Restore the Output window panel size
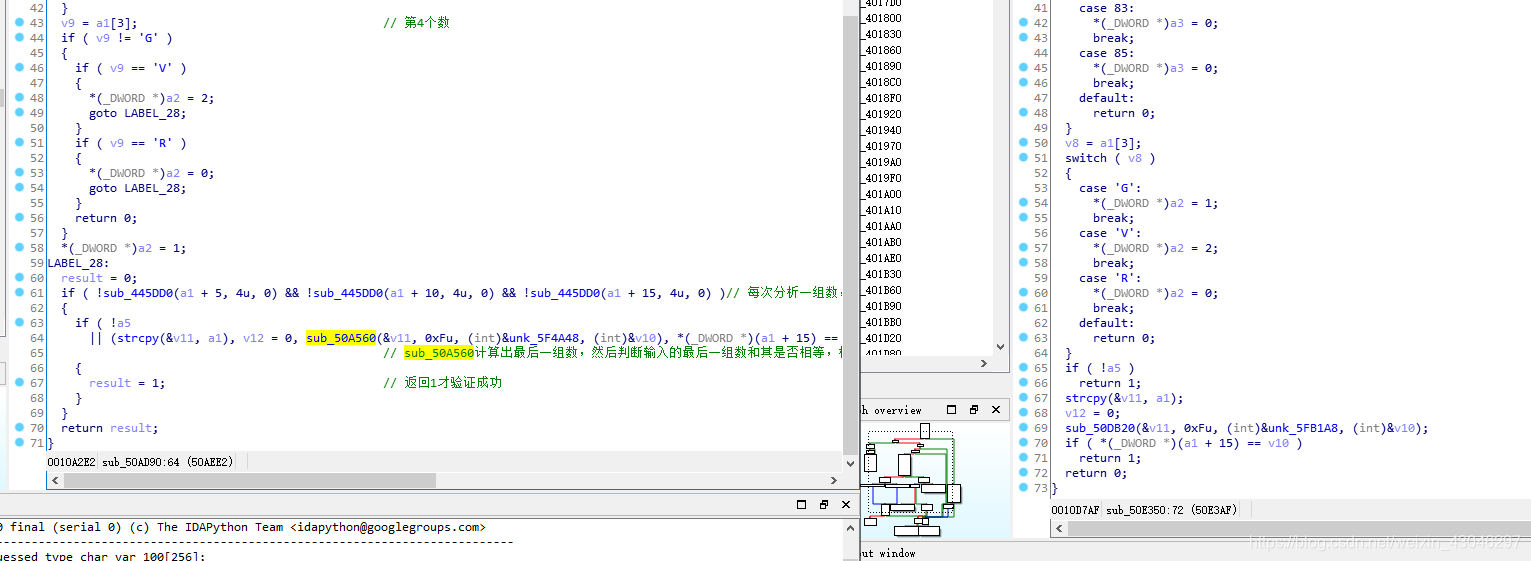 point(823,504)
